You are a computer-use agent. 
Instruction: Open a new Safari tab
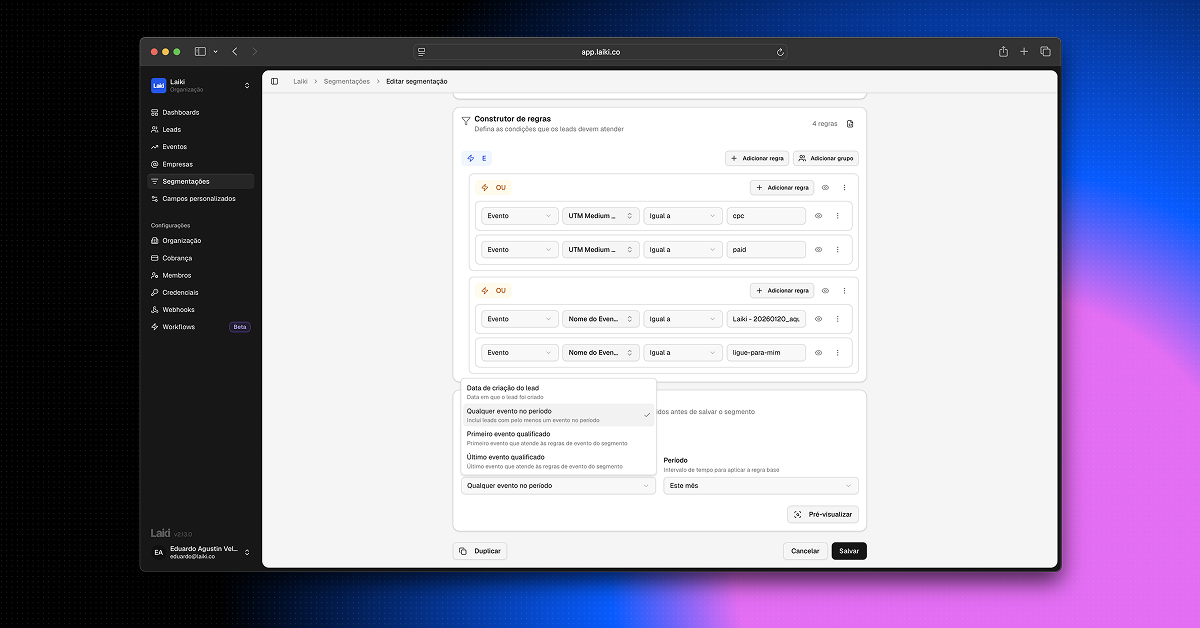click(x=1024, y=51)
